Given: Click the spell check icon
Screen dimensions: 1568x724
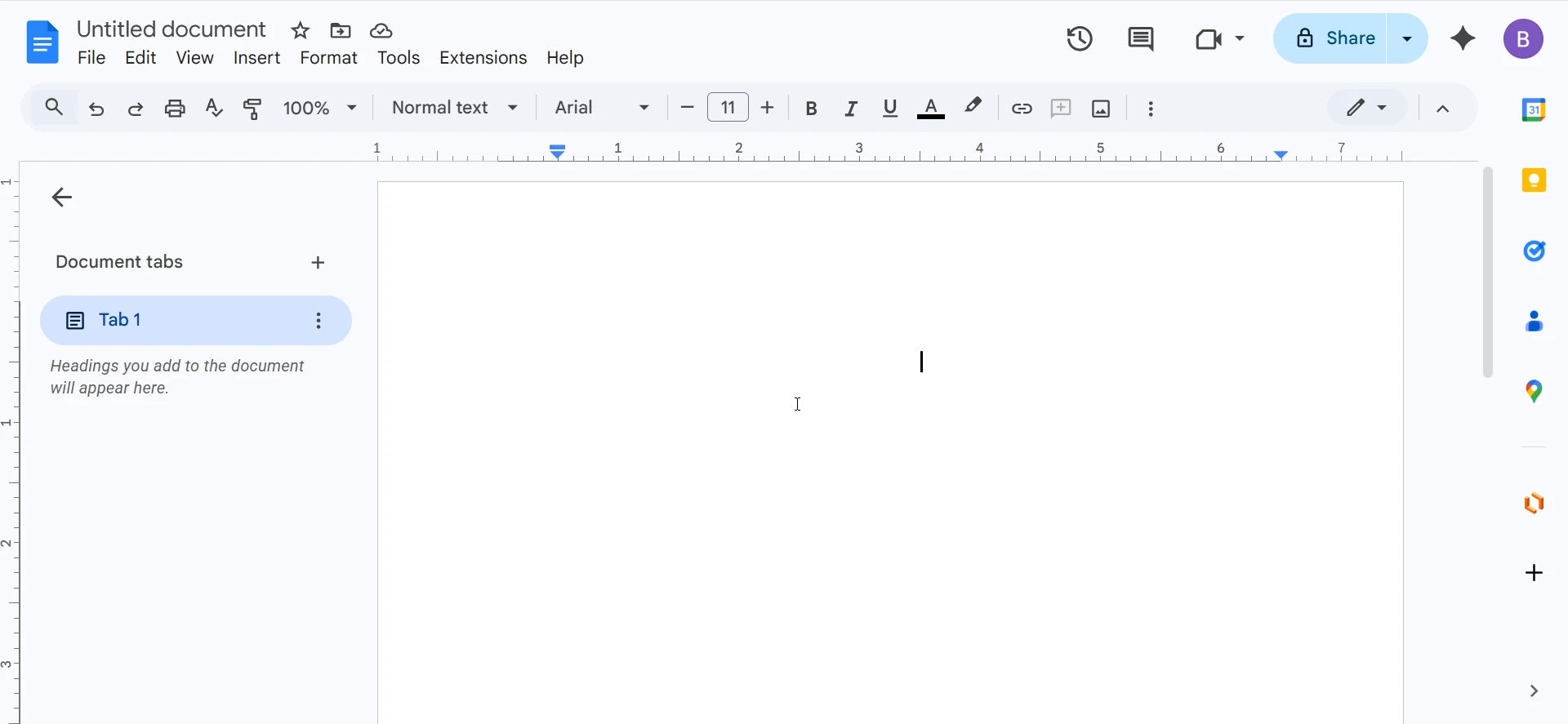Looking at the screenshot, I should coord(214,108).
